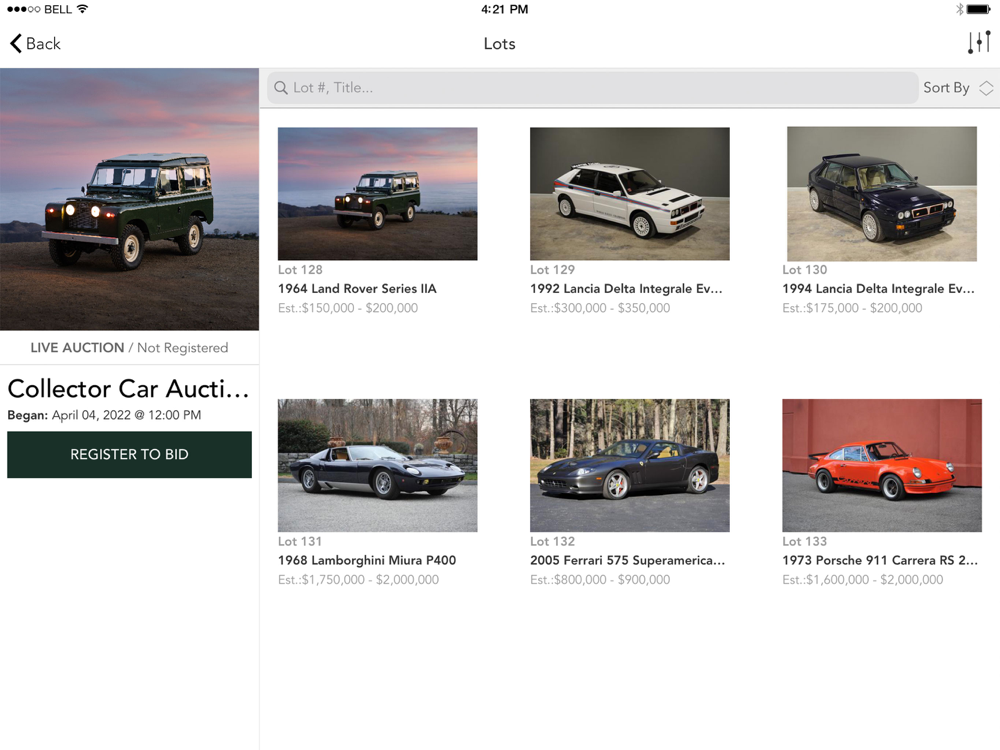Screen dimensions: 1000x750
Task: Tap the search magnifier icon
Action: pos(281,88)
